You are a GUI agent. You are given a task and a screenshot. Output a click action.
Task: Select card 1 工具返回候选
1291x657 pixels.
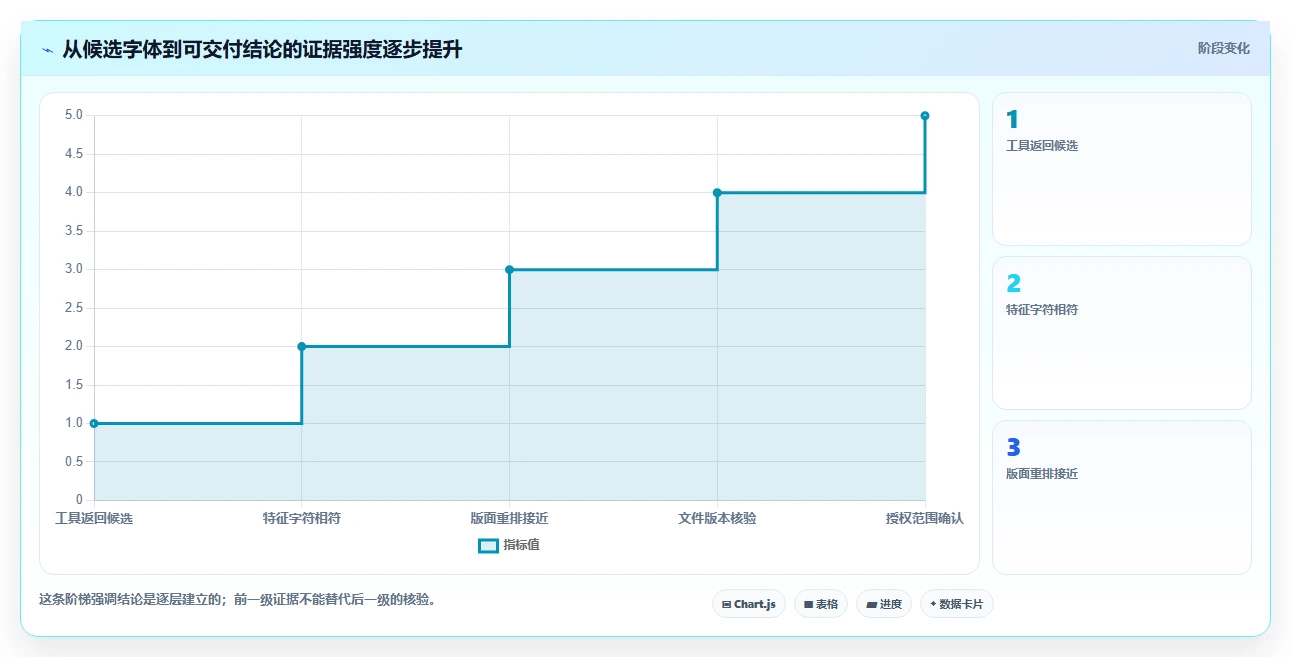(1122, 169)
